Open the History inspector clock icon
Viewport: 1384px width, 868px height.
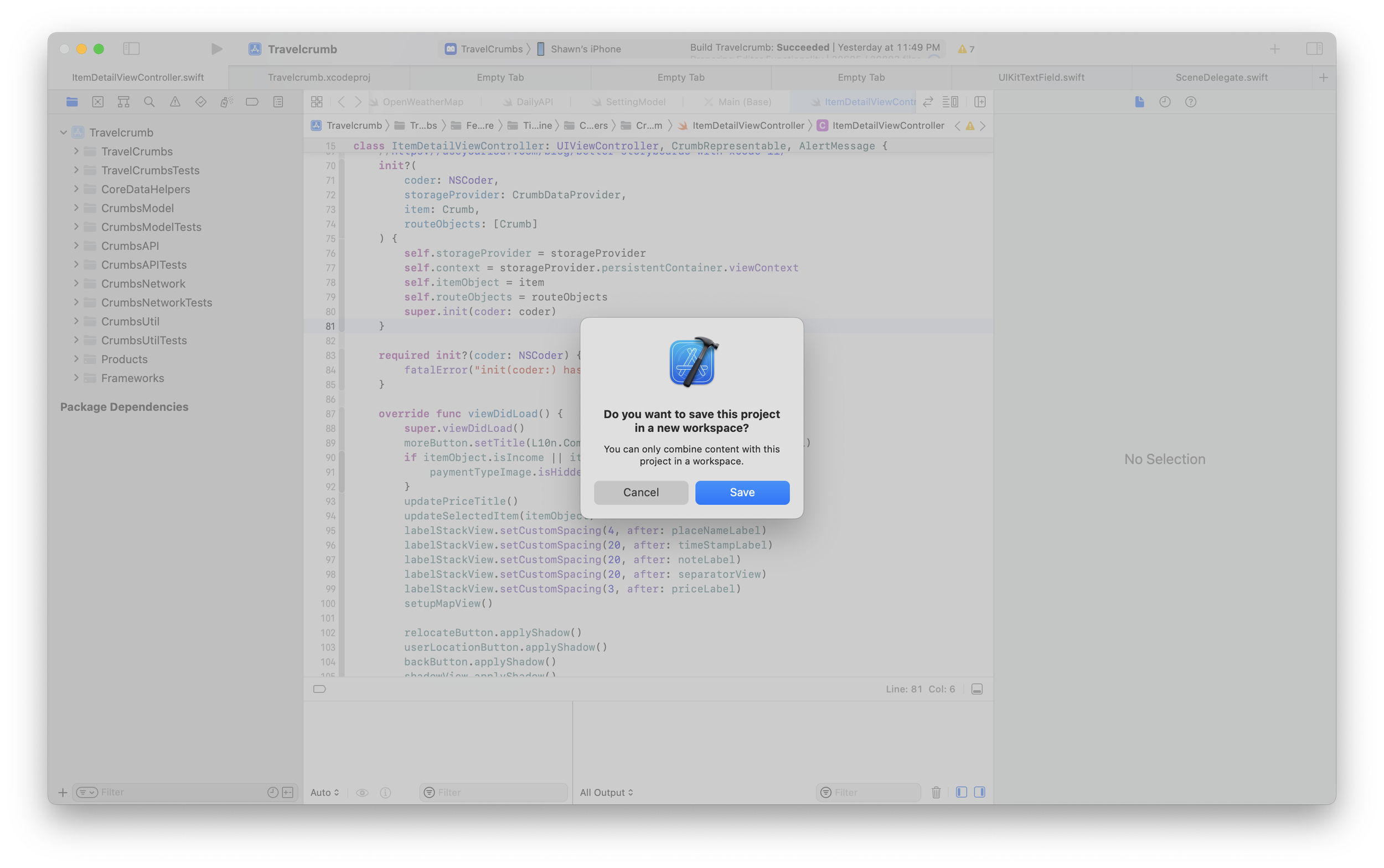pos(1164,102)
